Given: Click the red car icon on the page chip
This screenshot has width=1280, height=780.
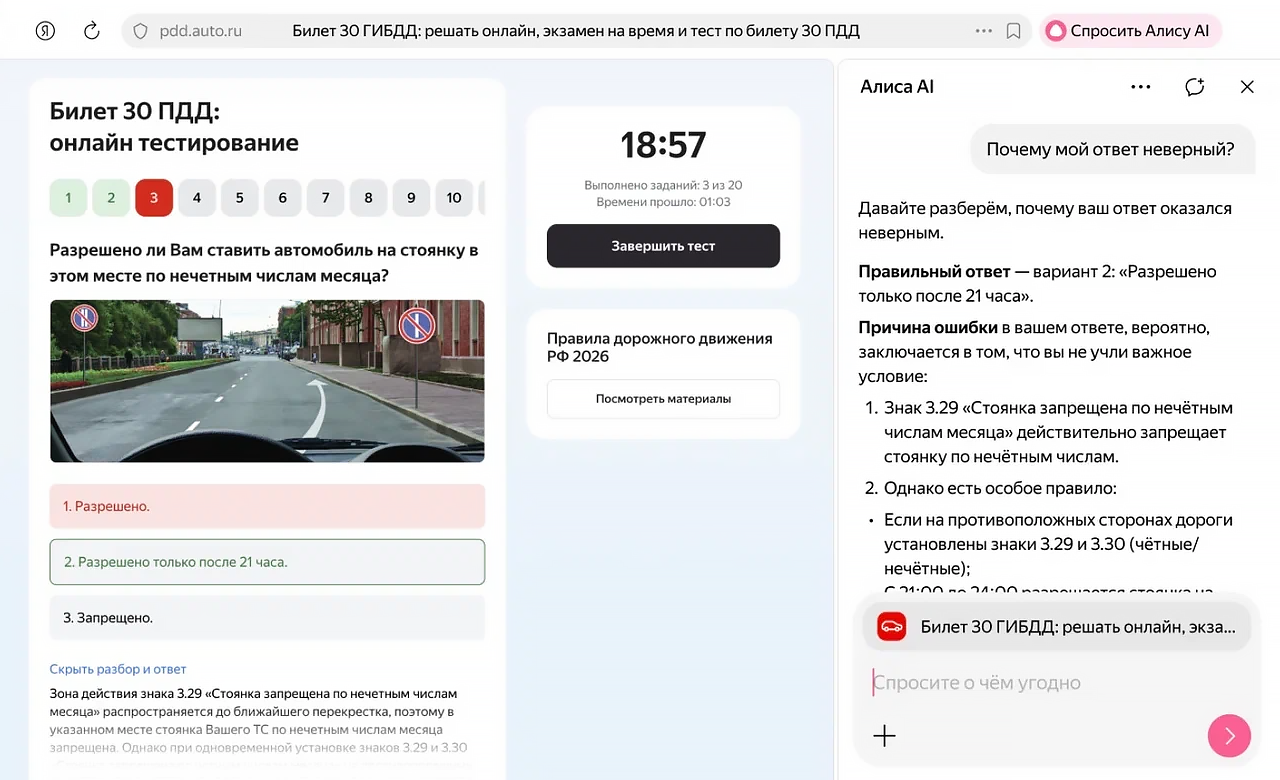Looking at the screenshot, I should click(891, 626).
